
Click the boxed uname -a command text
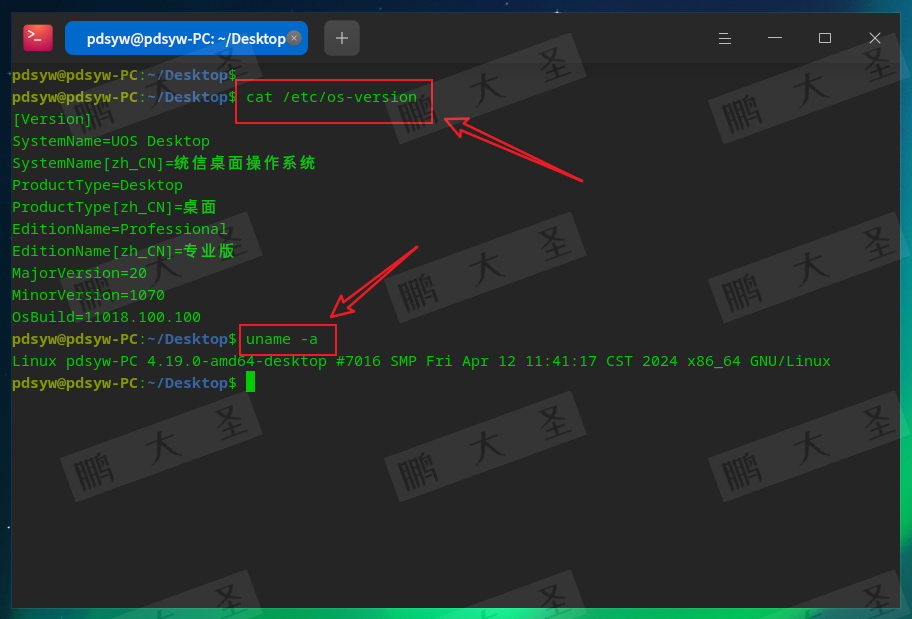(x=286, y=338)
